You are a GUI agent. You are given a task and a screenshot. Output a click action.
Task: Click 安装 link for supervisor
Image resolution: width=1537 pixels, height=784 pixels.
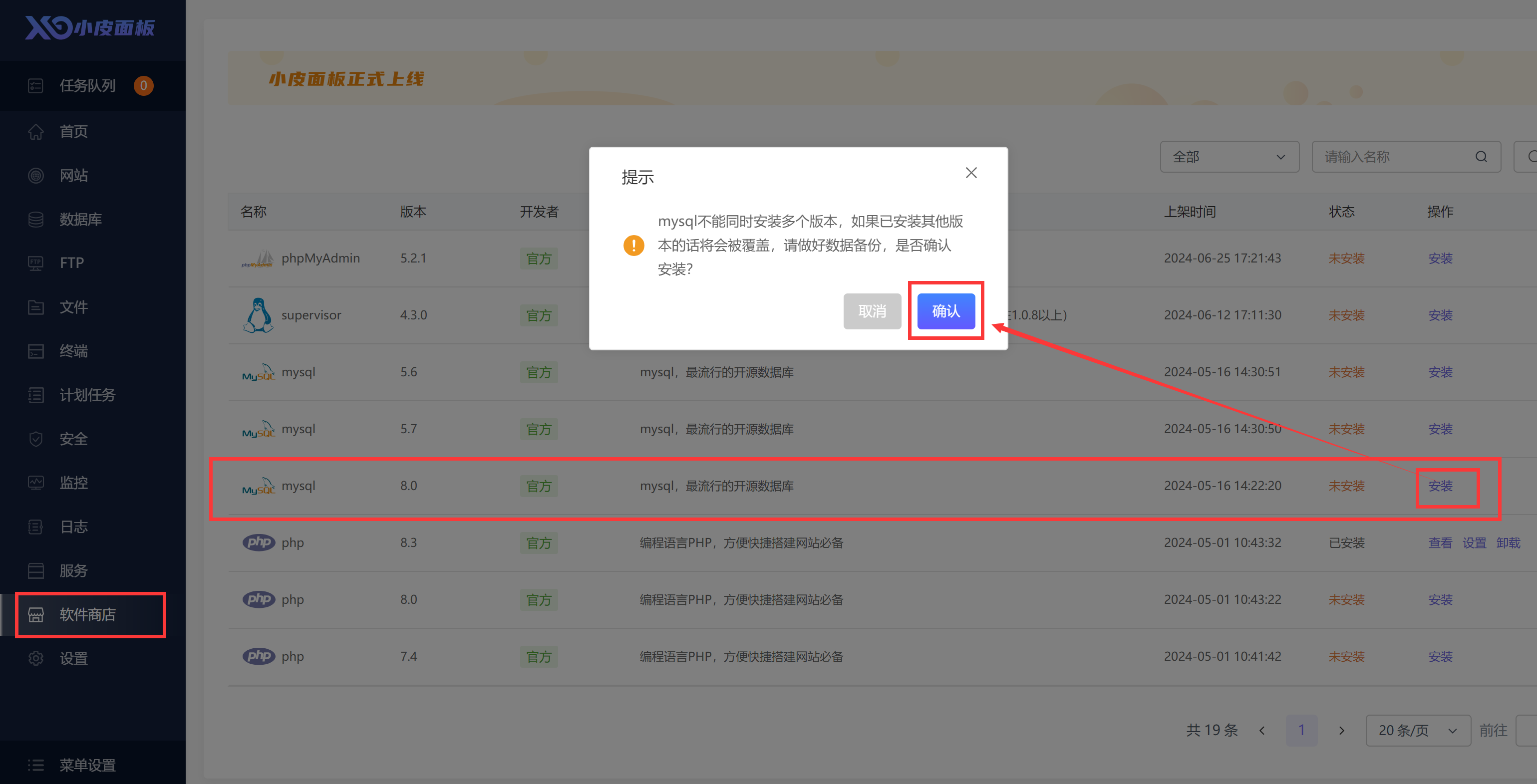coord(1440,315)
